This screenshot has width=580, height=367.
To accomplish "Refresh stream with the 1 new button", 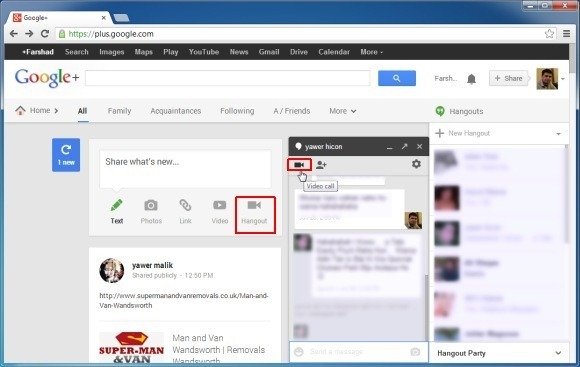I will pyautogui.click(x=66, y=155).
